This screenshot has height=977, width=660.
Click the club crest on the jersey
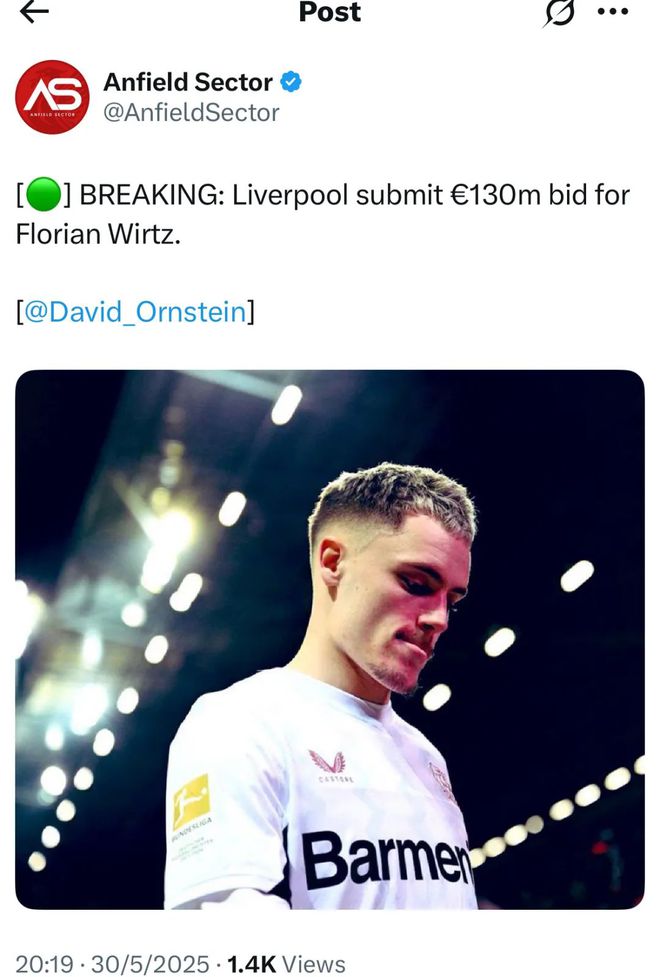coord(442,781)
